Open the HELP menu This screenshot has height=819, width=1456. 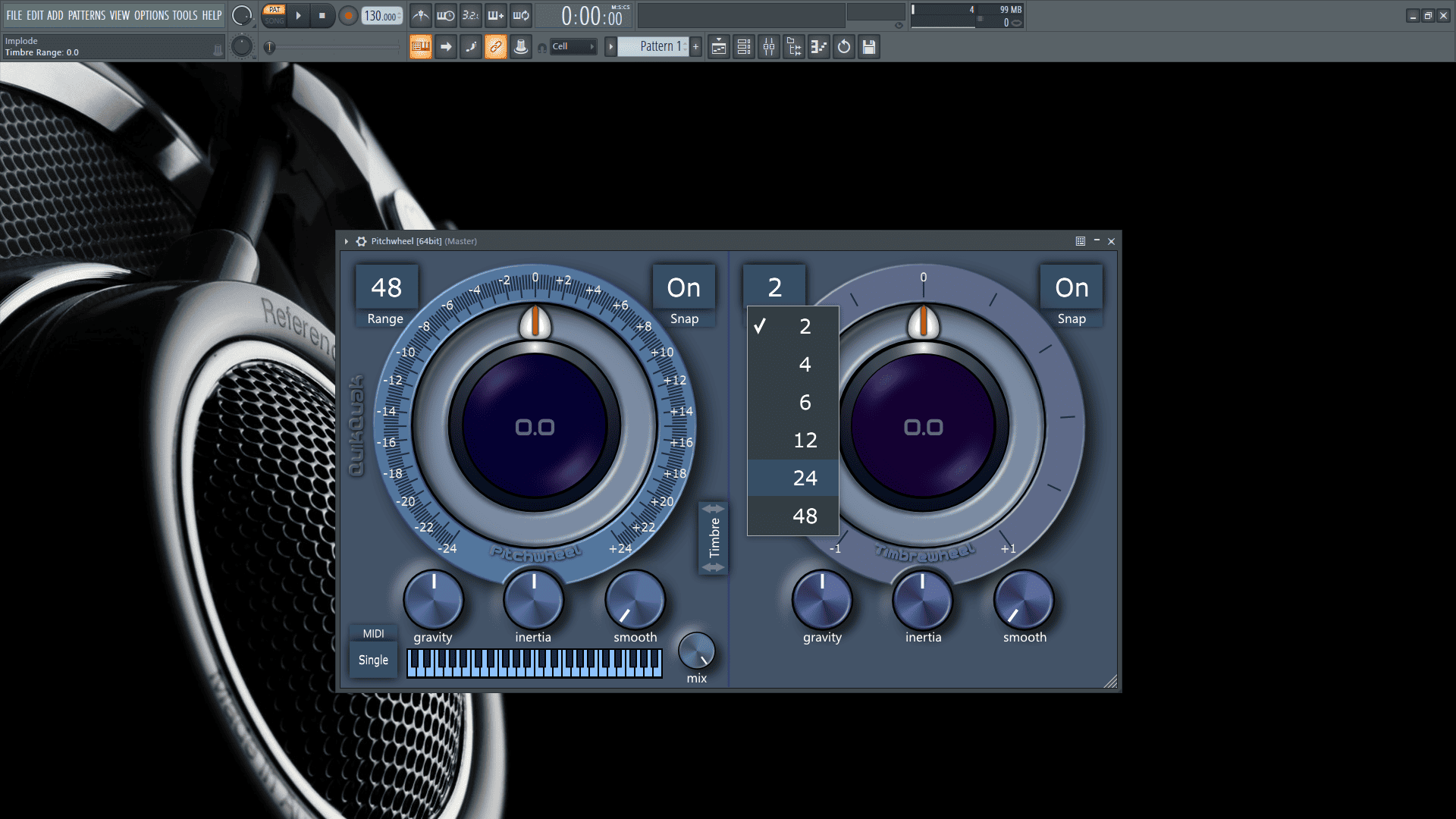point(212,15)
